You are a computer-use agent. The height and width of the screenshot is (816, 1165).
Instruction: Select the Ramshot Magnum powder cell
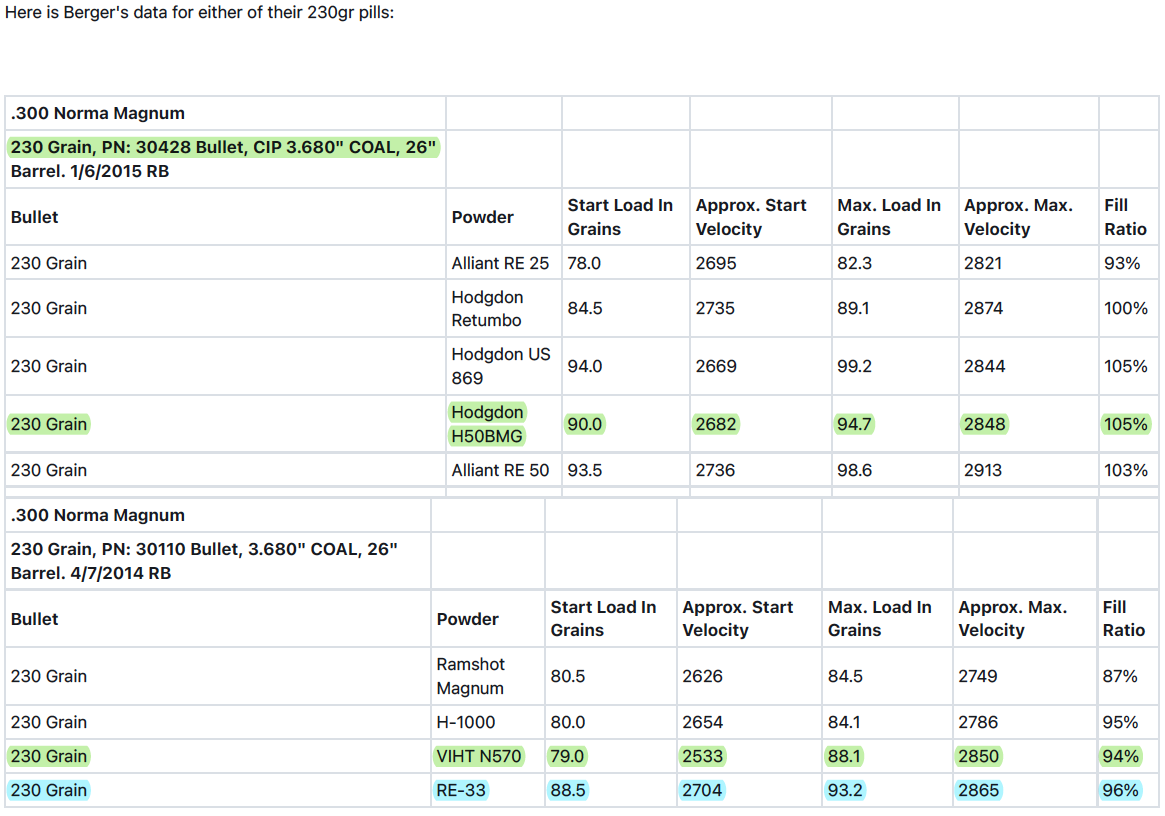[x=470, y=676]
